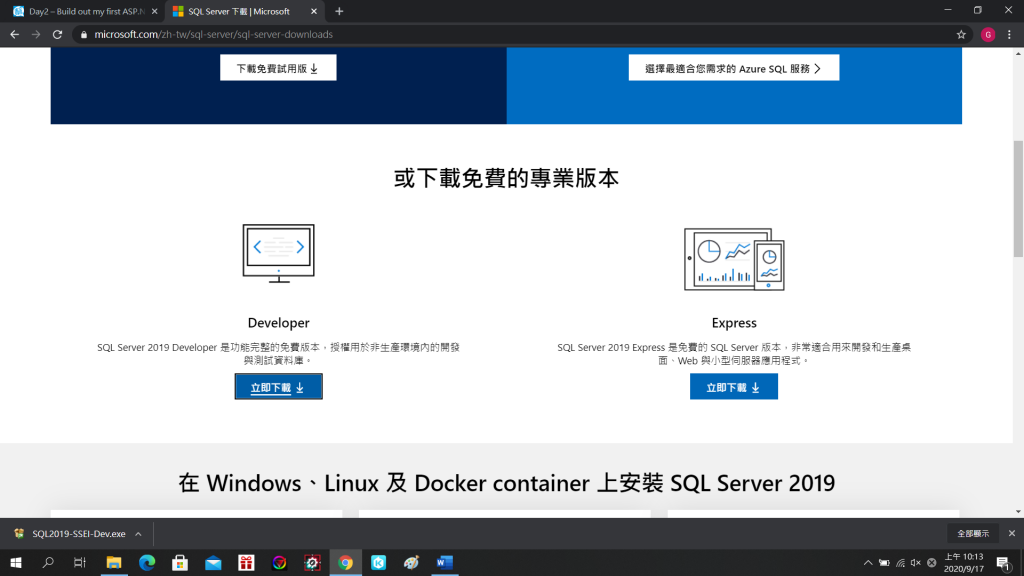Launch File Explorer from taskbar
1024x576 pixels.
114,562
